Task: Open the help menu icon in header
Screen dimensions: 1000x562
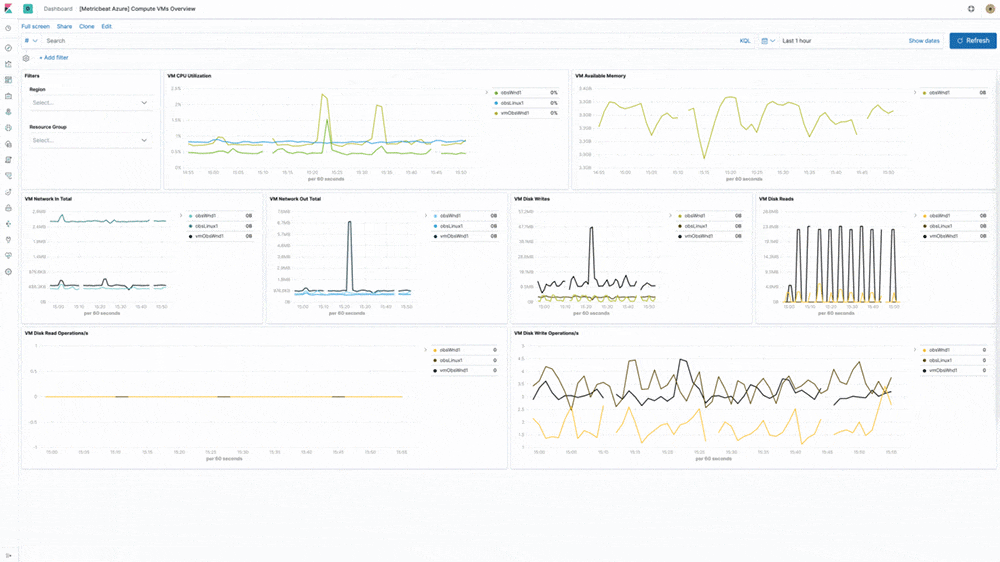Action: (x=971, y=9)
